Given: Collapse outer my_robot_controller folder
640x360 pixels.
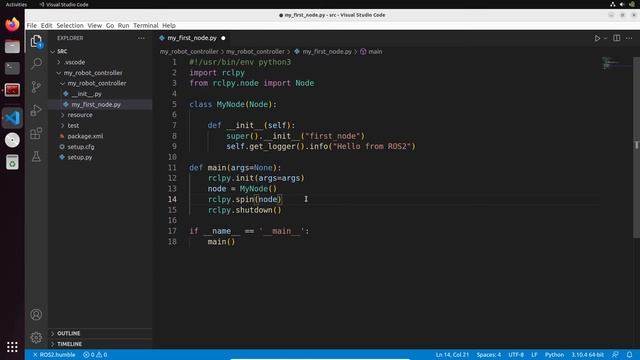Looking at the screenshot, I should 100,73.
